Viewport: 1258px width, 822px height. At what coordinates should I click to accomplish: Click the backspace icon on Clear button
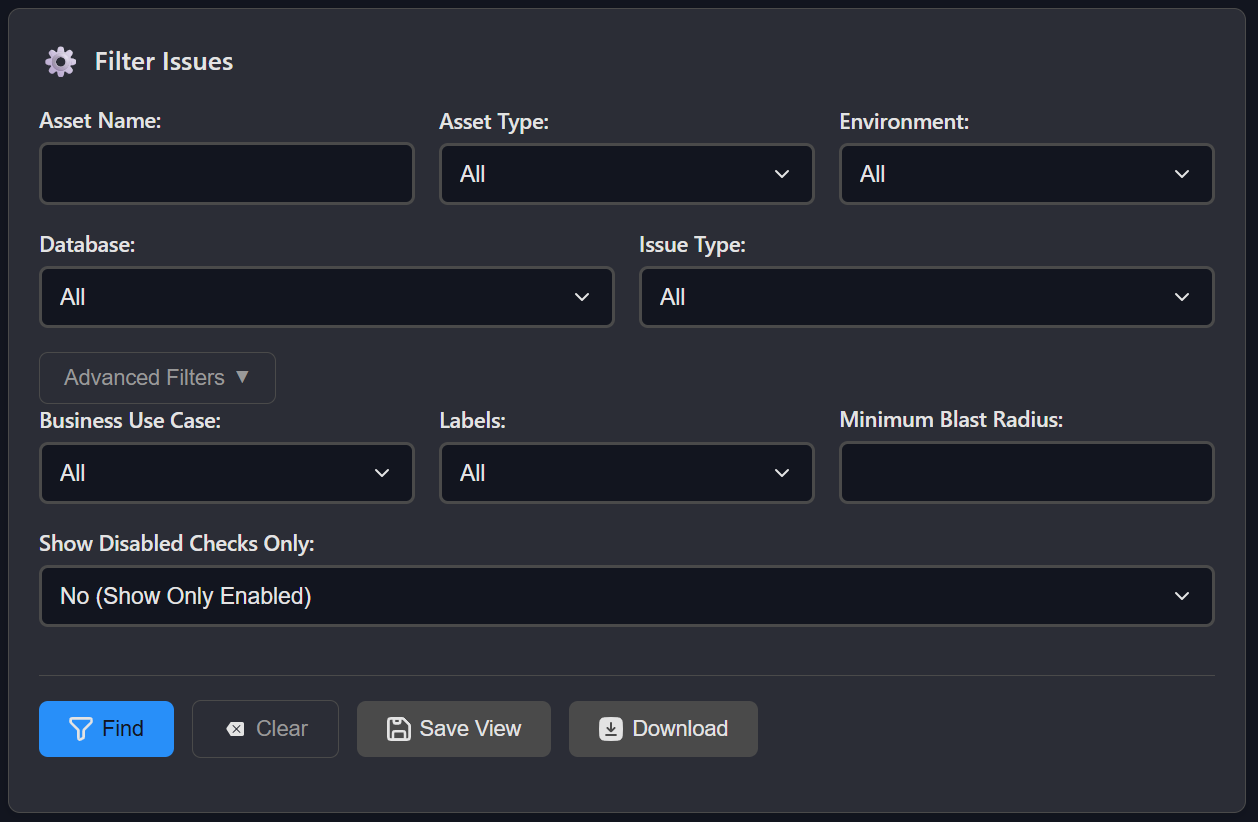click(x=235, y=729)
